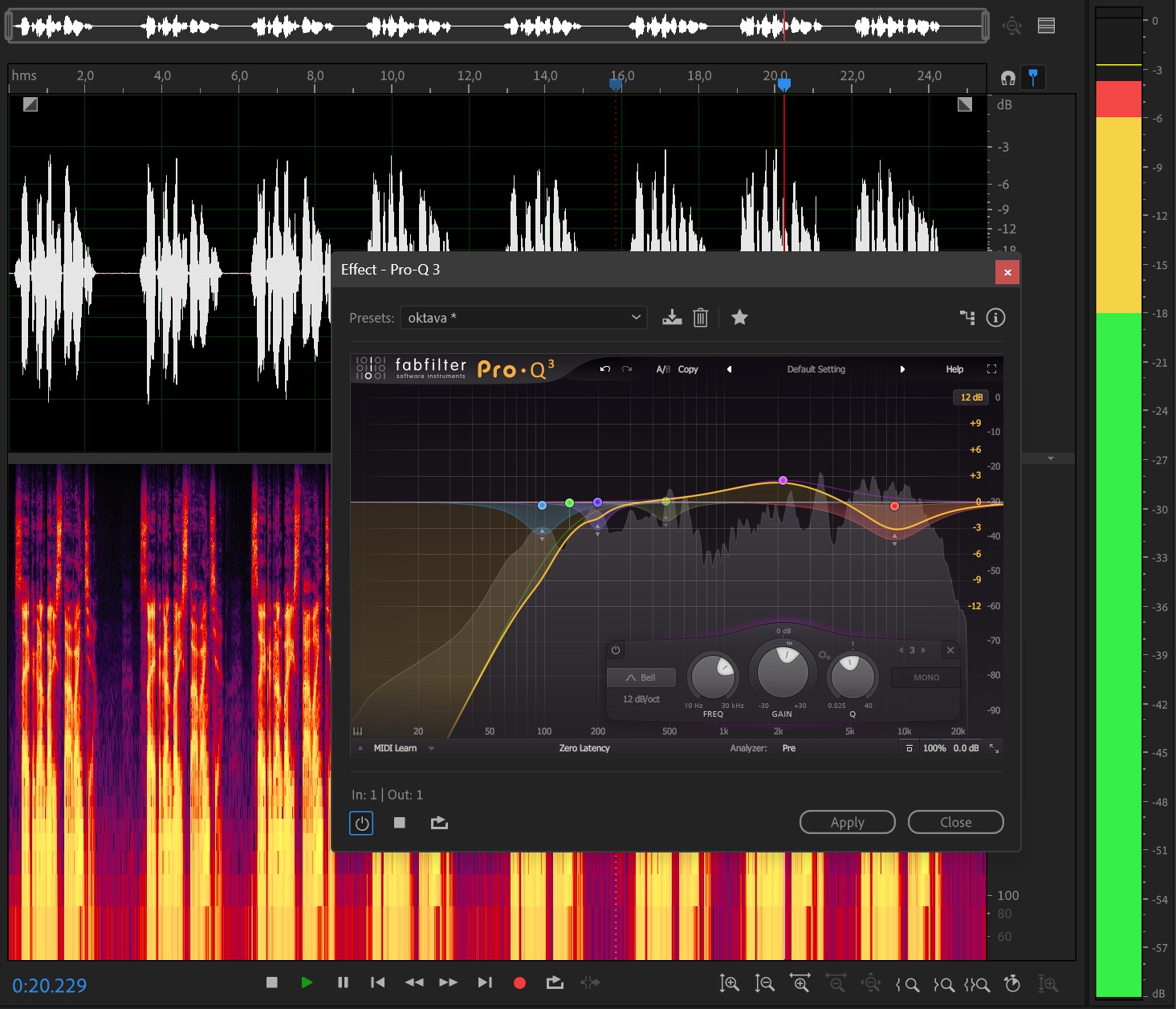Apply the Pro-Q 3 effect

(x=847, y=822)
